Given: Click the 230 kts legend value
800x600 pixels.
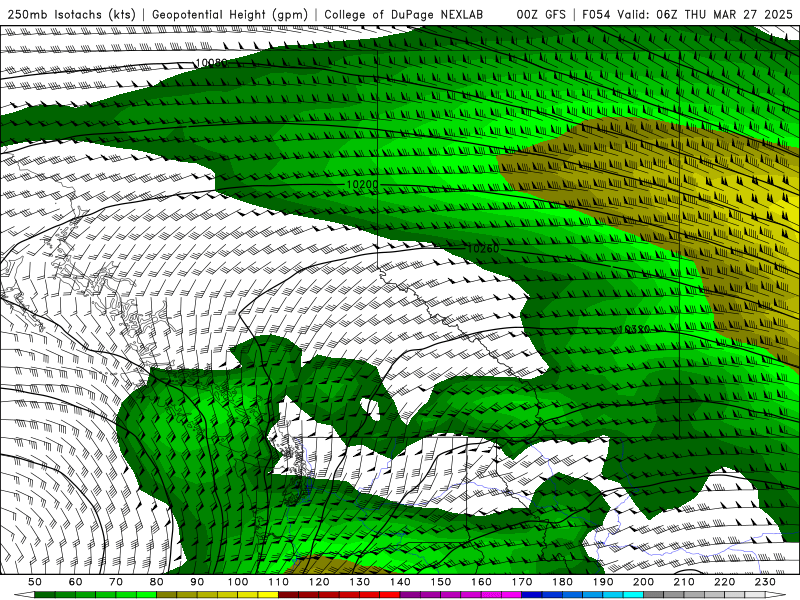Looking at the screenshot, I should (765, 582).
